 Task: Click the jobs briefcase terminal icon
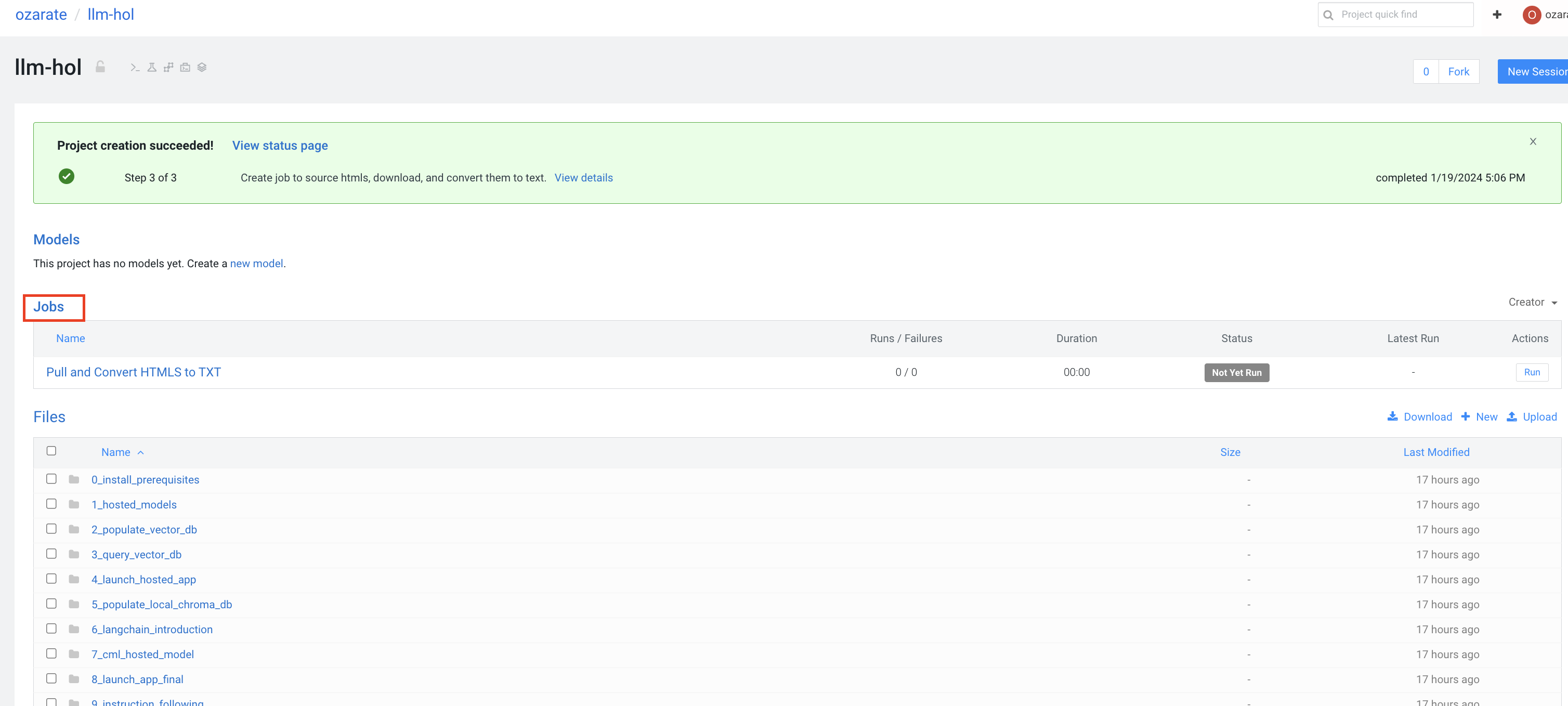(x=185, y=68)
